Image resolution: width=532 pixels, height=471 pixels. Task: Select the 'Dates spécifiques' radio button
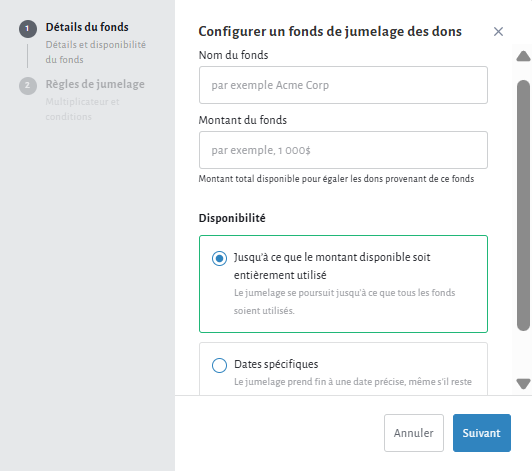[x=220, y=365]
